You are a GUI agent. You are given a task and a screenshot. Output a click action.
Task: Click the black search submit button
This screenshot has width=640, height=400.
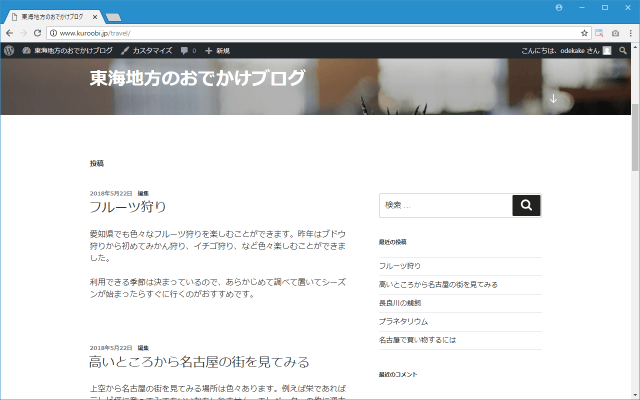(x=527, y=205)
